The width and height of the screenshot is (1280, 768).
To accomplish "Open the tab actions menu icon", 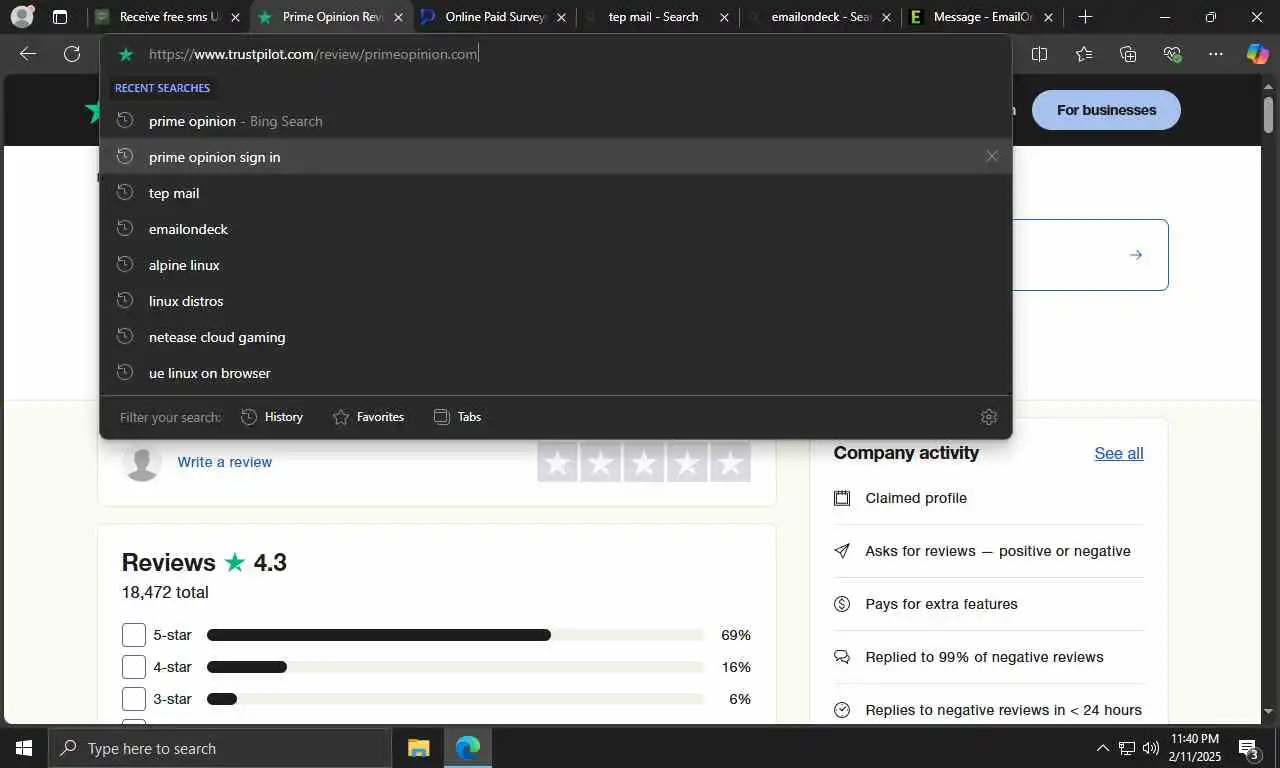I will (x=60, y=17).
